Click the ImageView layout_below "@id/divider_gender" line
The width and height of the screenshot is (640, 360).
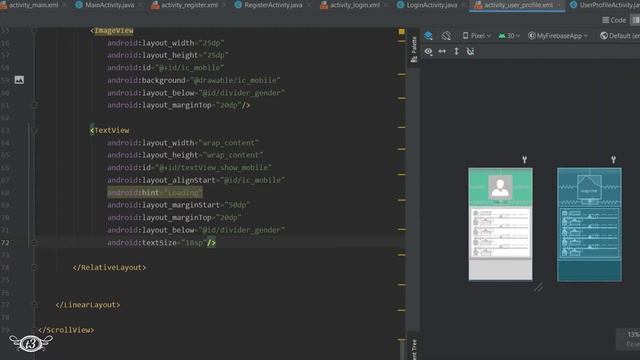point(196,93)
